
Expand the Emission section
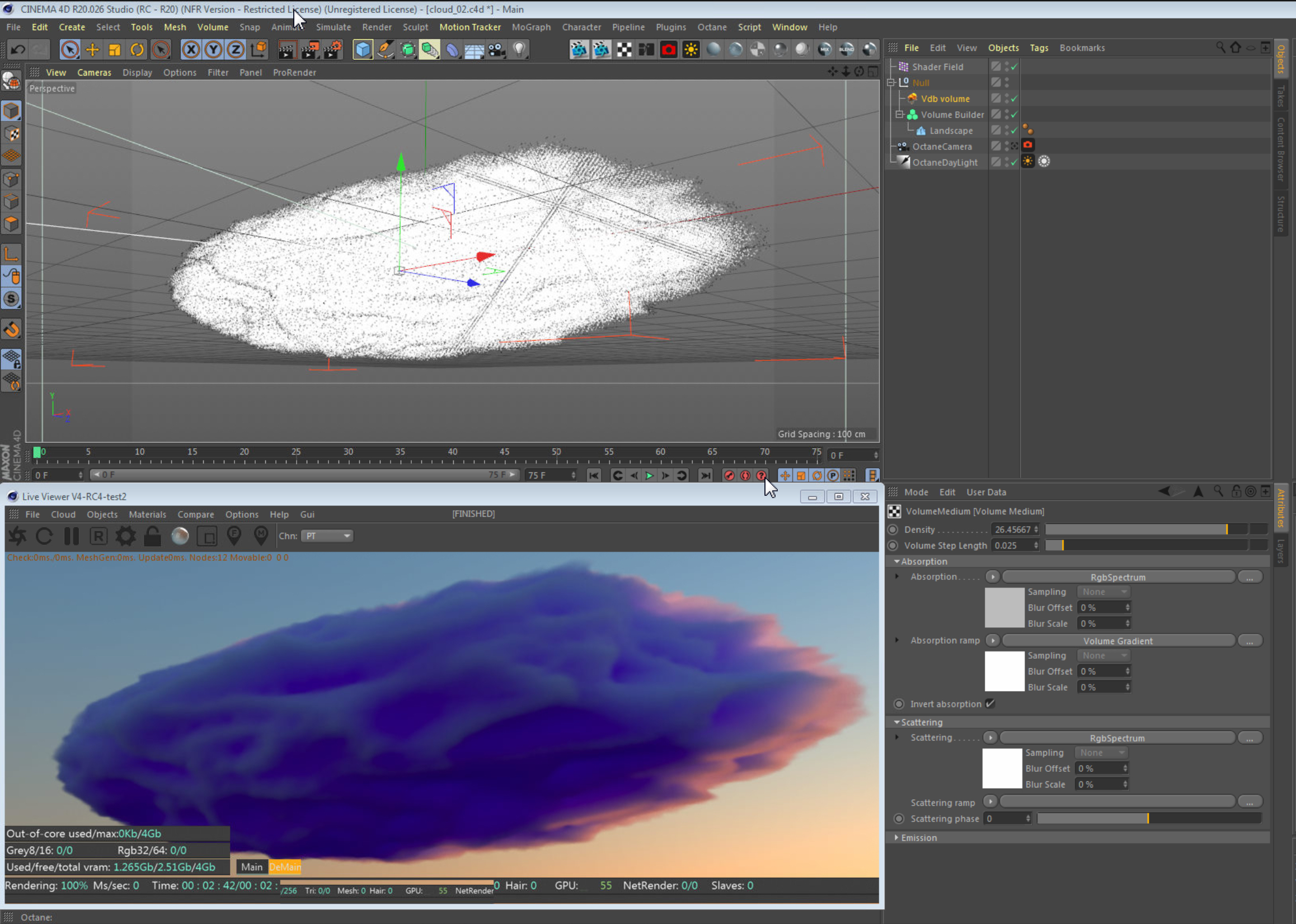(897, 837)
